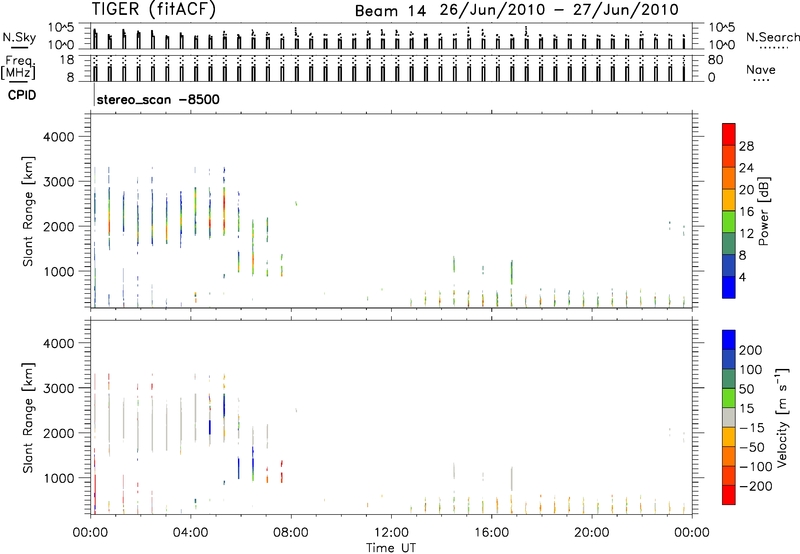Click the '4000' range tick in power panel
The image size is (800, 554).
click(x=58, y=137)
